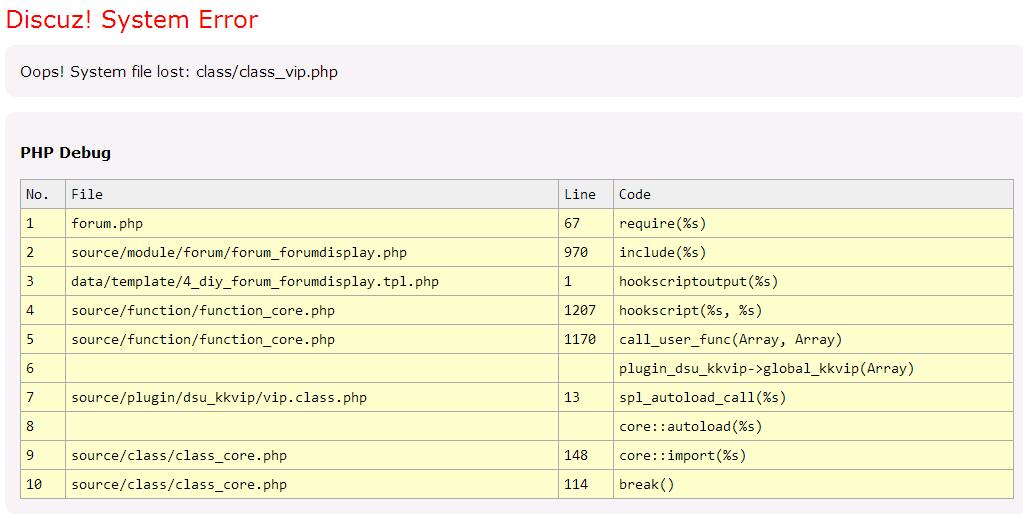Click 'source/plugin/dsu_kkvip/vip.class.php' file cell

pyautogui.click(x=312, y=397)
